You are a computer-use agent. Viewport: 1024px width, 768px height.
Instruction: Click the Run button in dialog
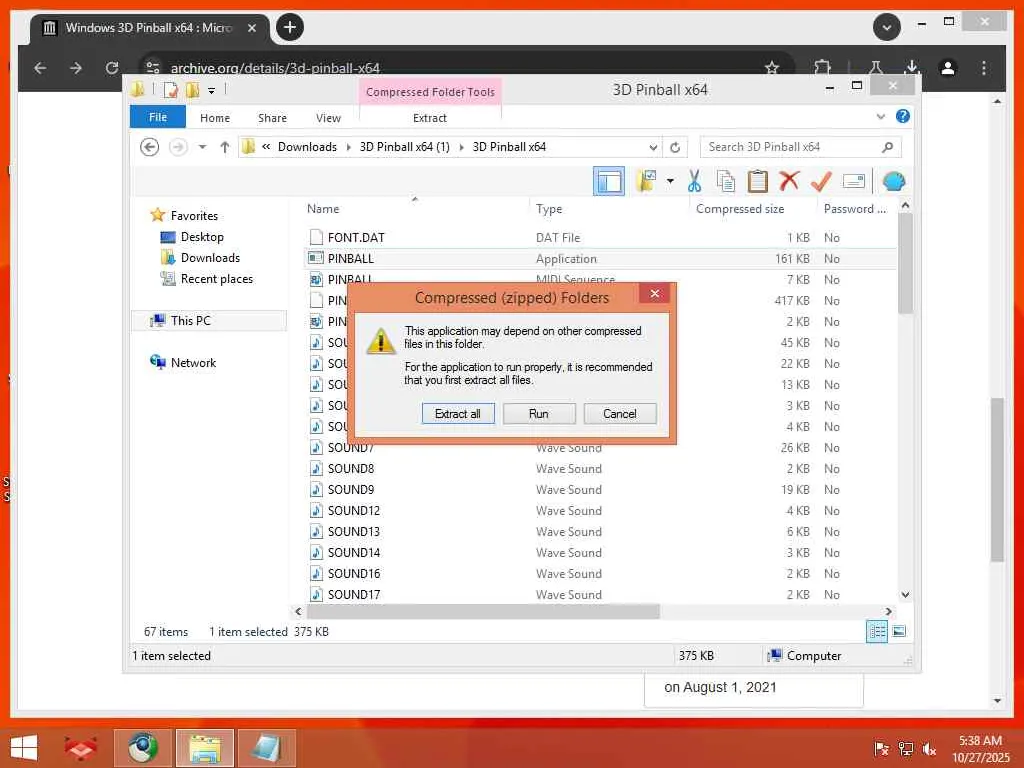(539, 413)
